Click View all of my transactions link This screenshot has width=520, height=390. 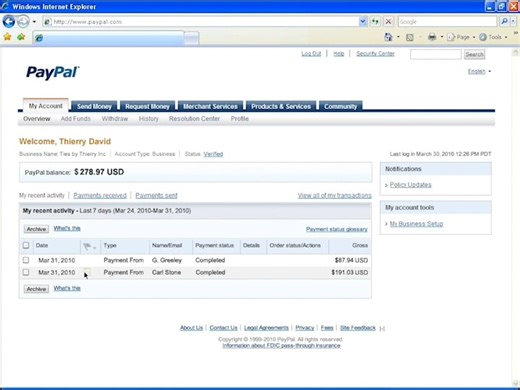(x=334, y=195)
